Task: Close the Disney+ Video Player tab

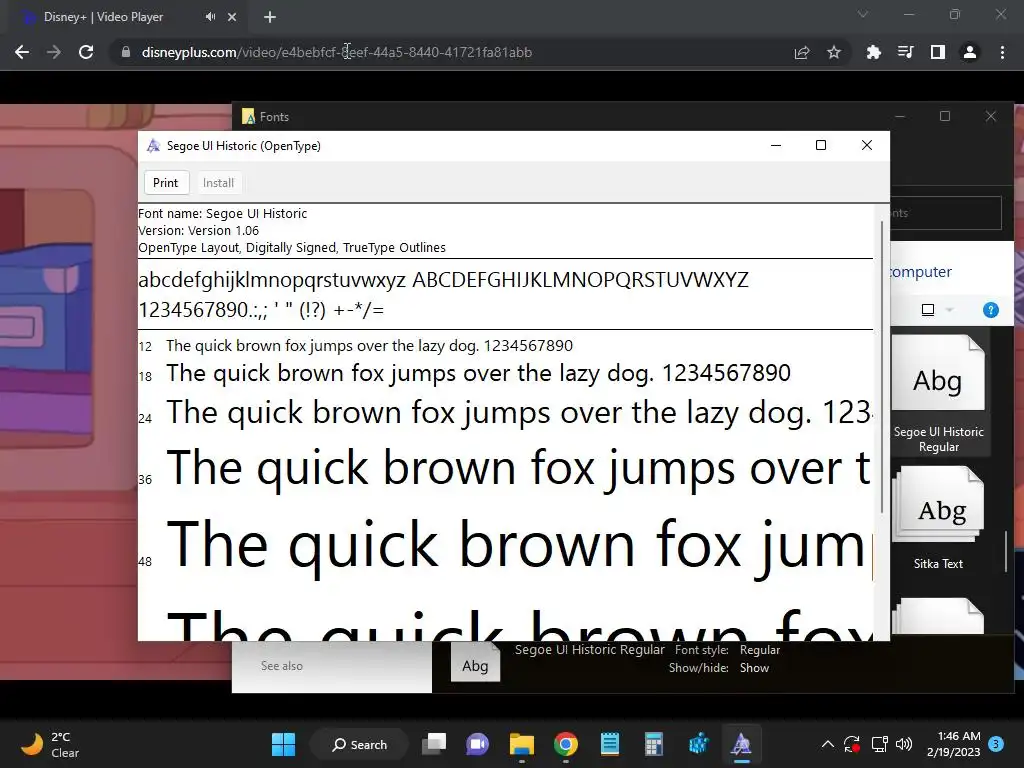Action: coord(232,17)
